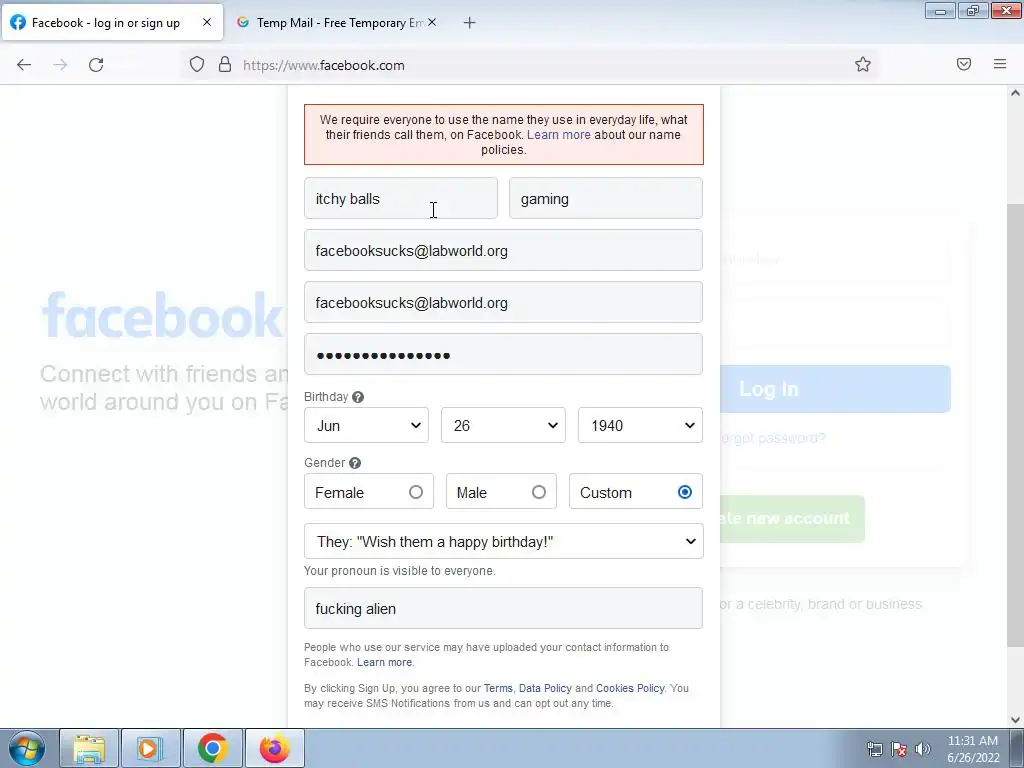Screen dimensions: 1024x768
Task: Reload the page with the refresh icon
Action: 96,65
